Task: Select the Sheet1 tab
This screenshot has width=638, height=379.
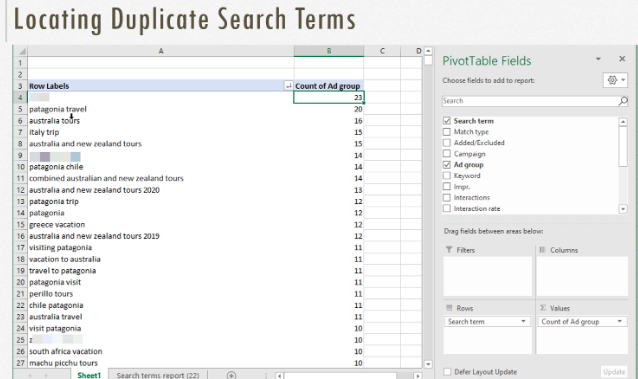Action: point(89,375)
